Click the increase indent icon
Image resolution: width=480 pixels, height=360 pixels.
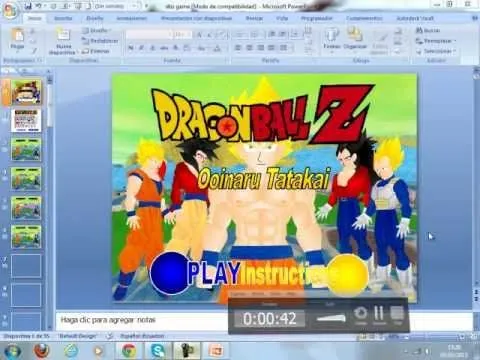point(282,34)
